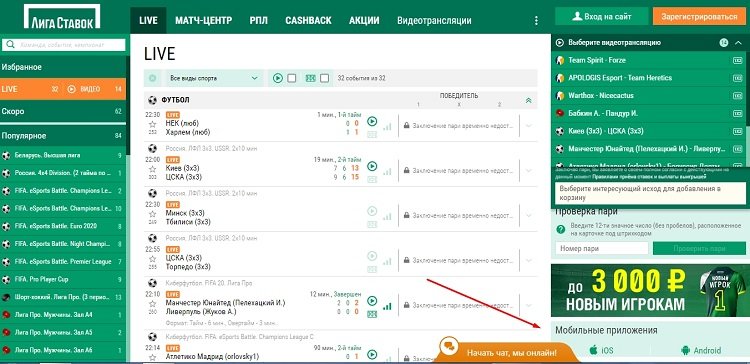This screenshot has height=364, width=750.
Task: Expand more markets for Манчестер Юнайтед match
Action: (529, 305)
